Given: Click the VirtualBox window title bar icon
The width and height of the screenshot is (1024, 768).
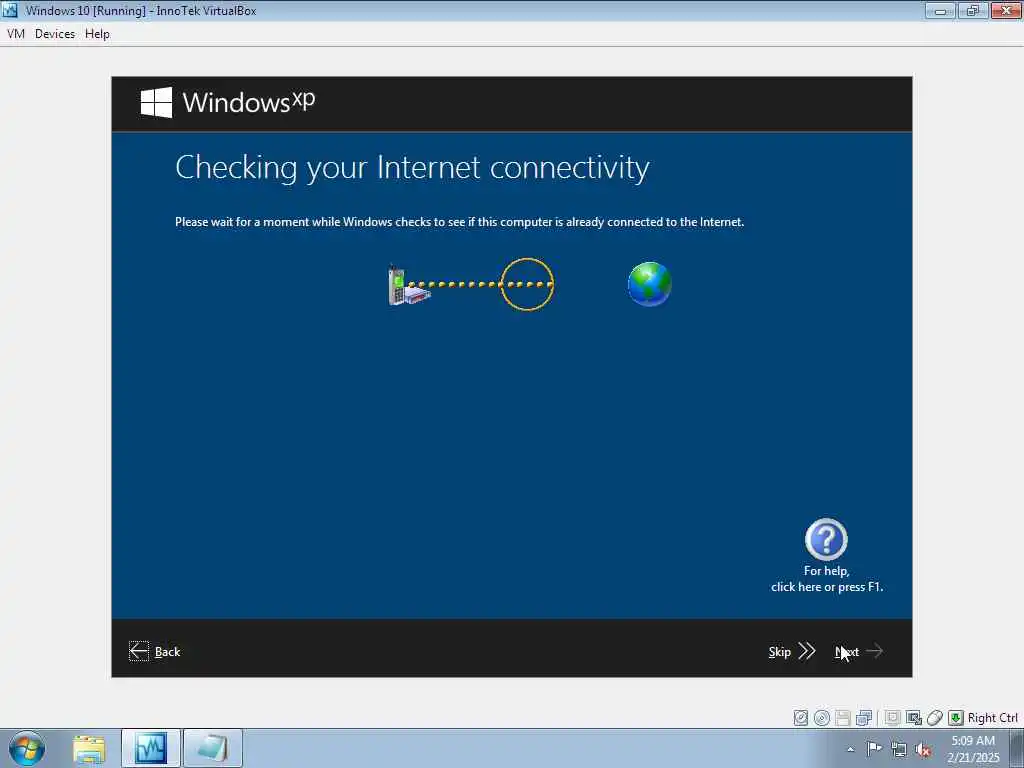Looking at the screenshot, I should [10, 10].
